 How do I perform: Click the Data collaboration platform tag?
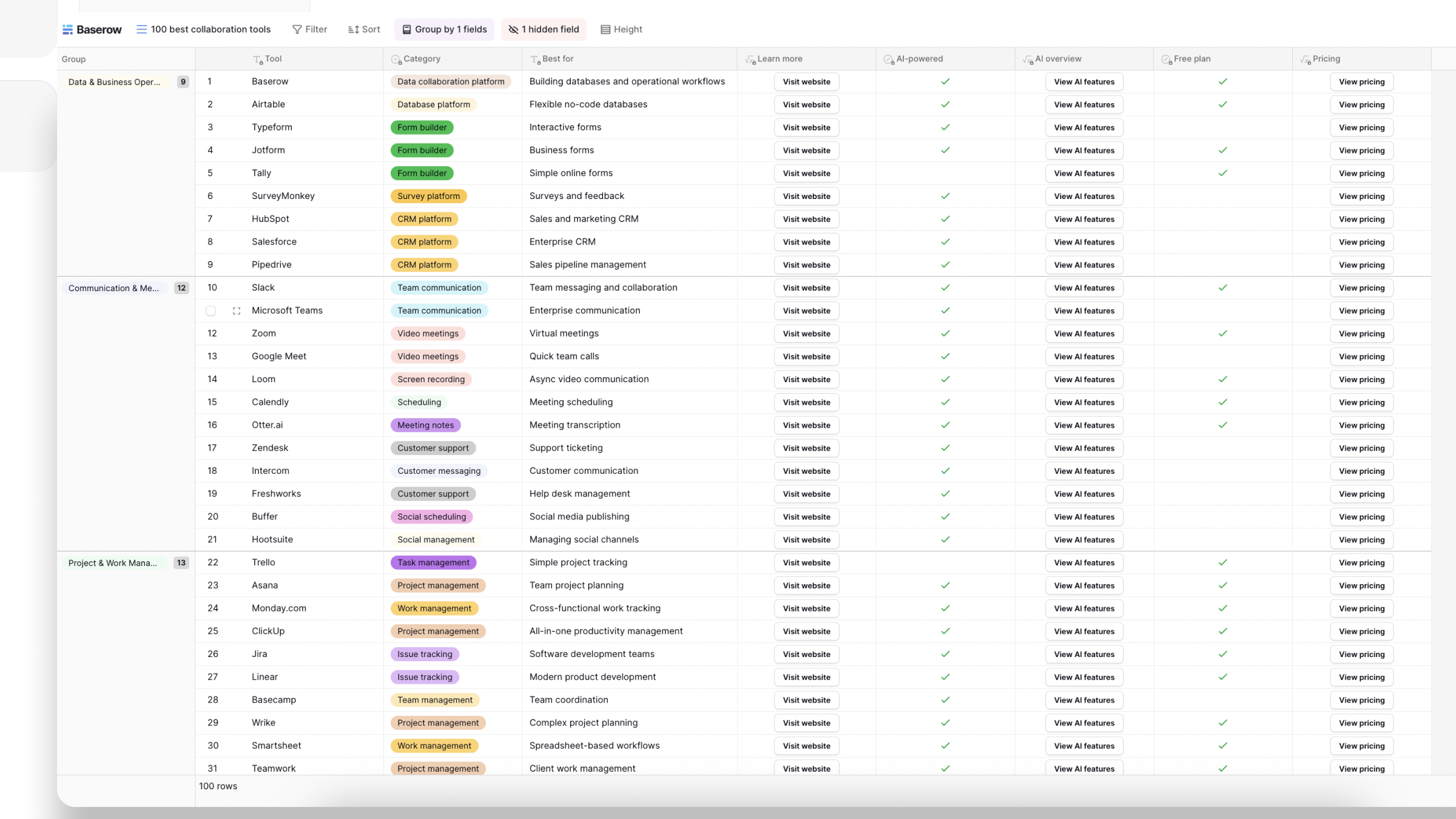pos(451,81)
